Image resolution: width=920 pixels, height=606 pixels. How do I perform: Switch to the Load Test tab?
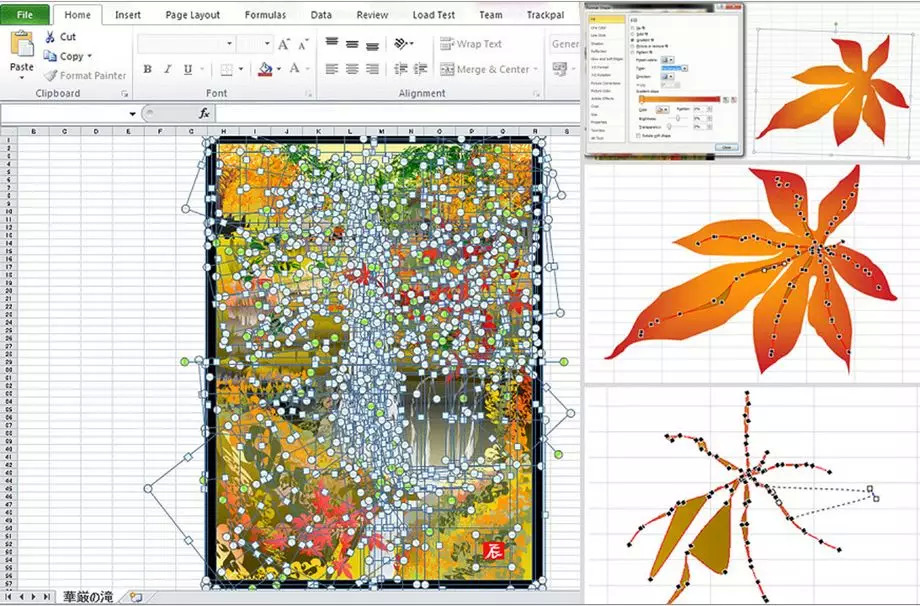pos(434,15)
